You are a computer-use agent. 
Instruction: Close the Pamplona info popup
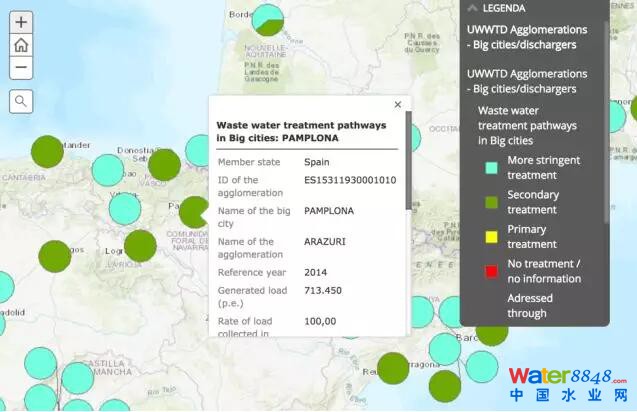click(x=397, y=104)
